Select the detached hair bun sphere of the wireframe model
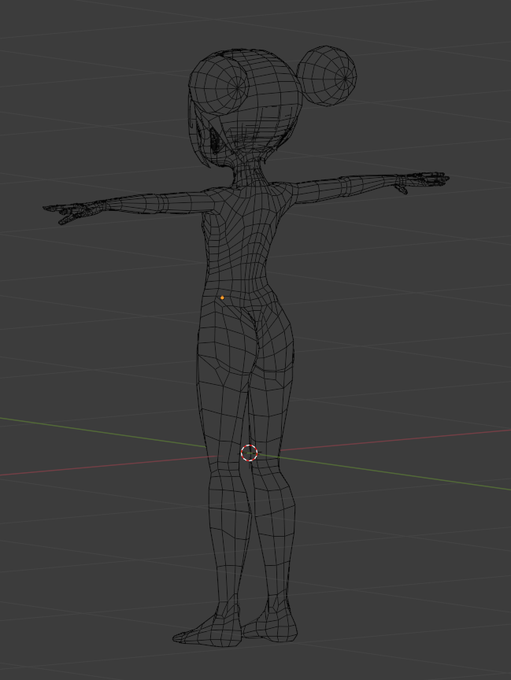This screenshot has width=511, height=680. click(x=327, y=76)
